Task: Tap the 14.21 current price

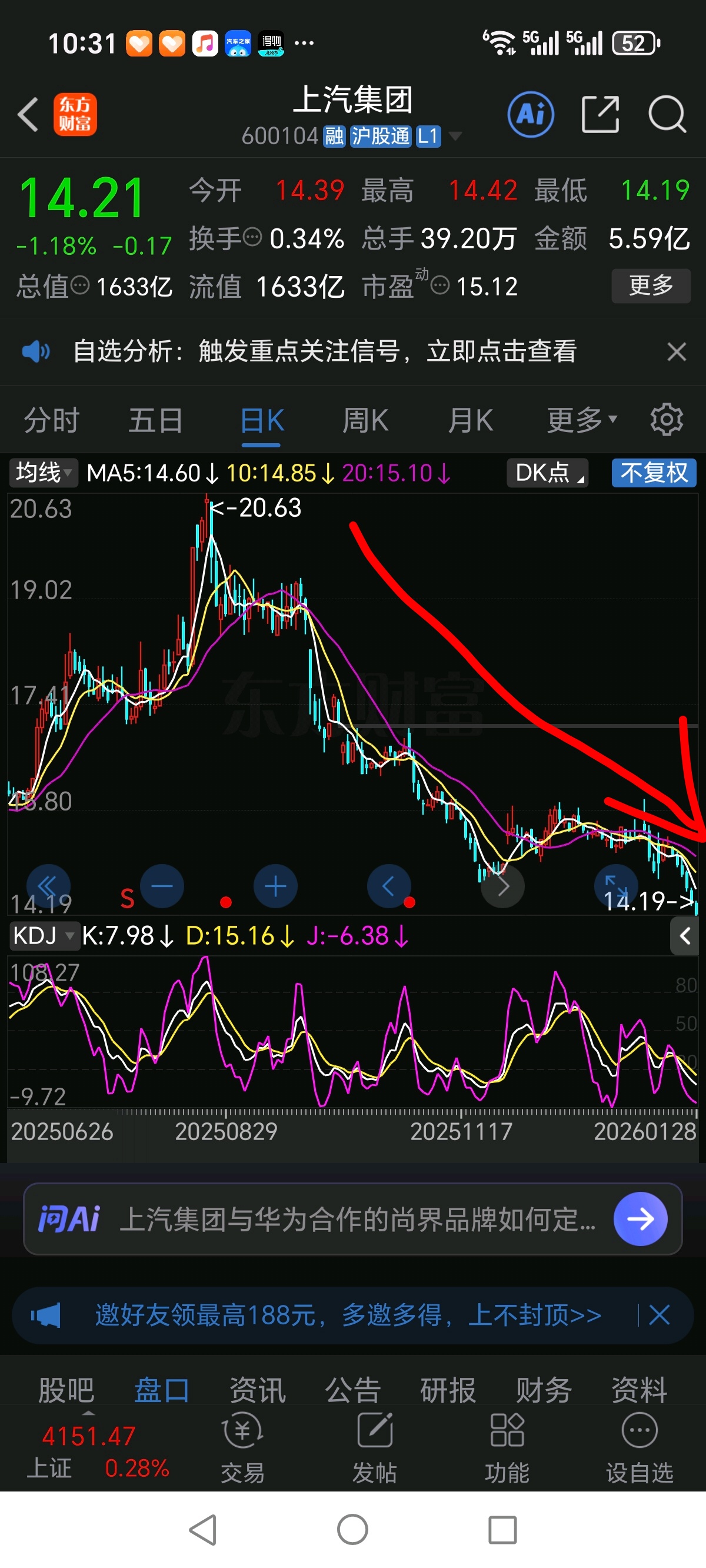Action: click(x=82, y=197)
